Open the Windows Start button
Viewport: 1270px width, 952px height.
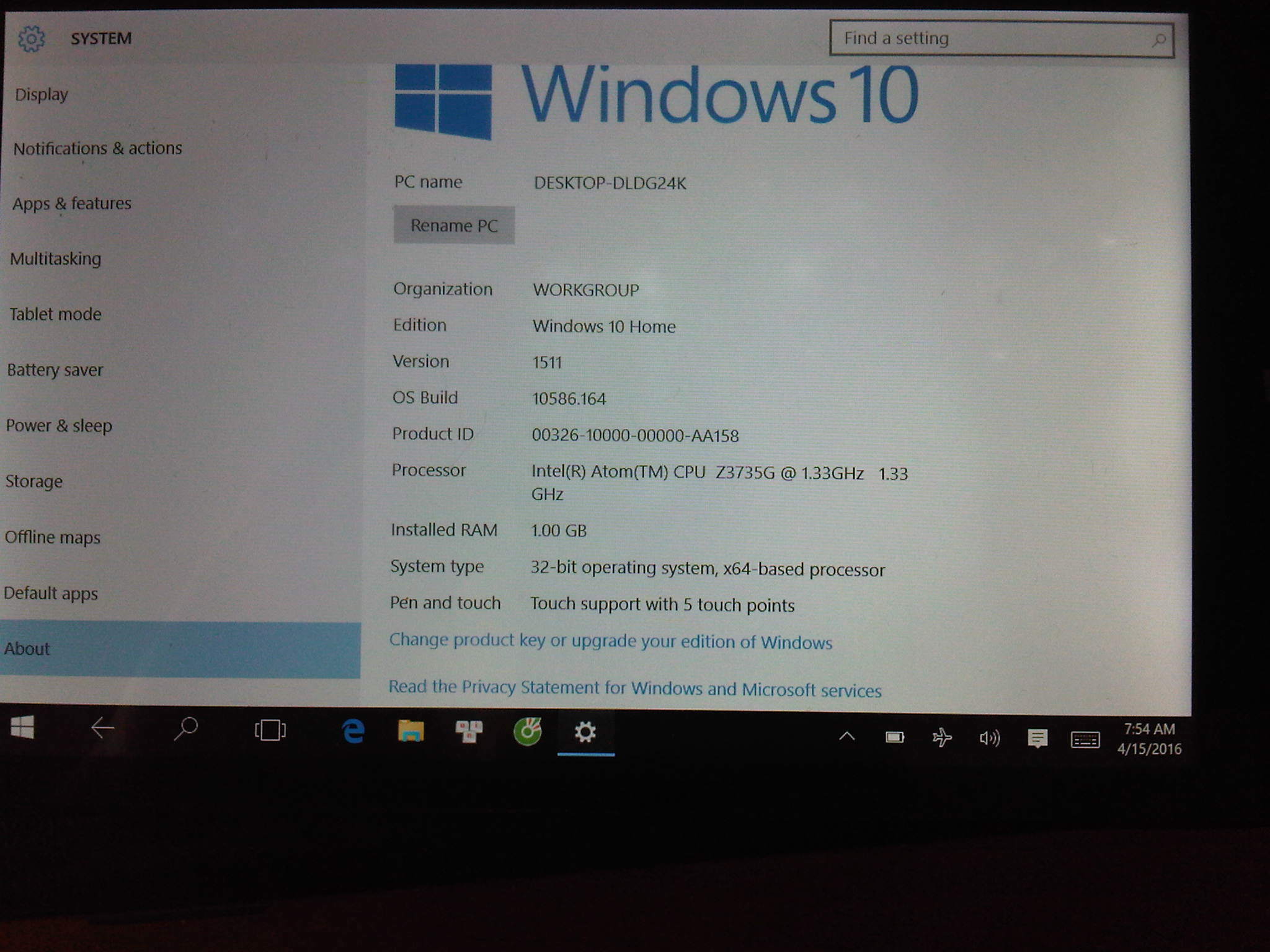(22, 728)
